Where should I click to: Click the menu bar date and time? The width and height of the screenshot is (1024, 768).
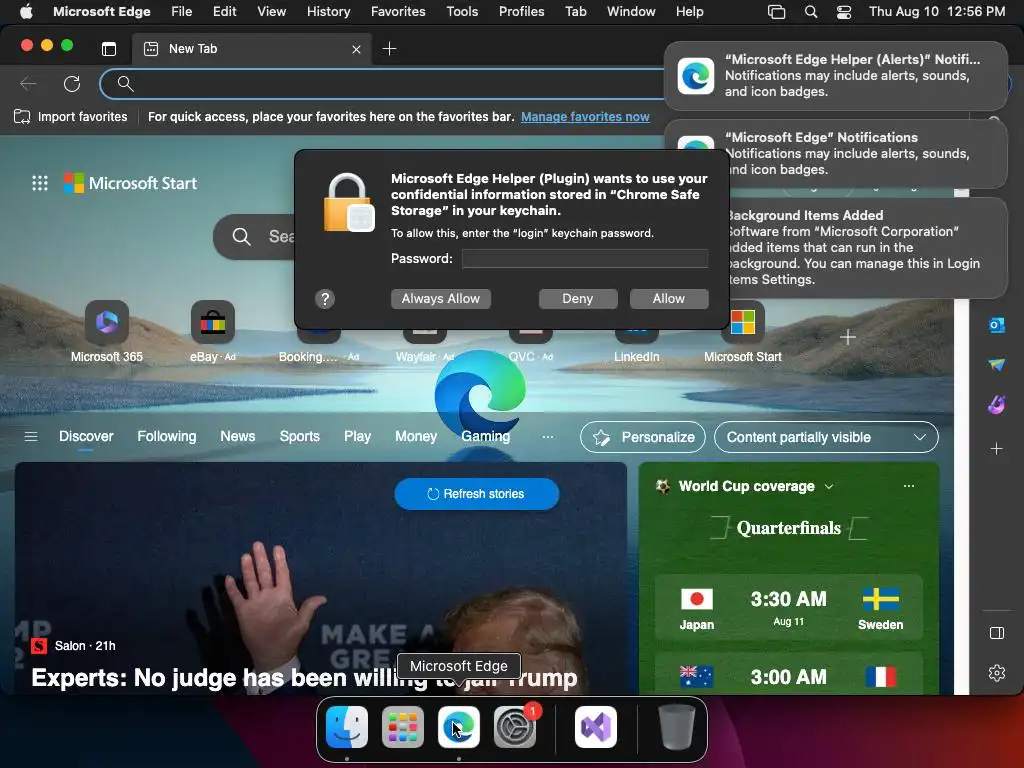click(936, 11)
